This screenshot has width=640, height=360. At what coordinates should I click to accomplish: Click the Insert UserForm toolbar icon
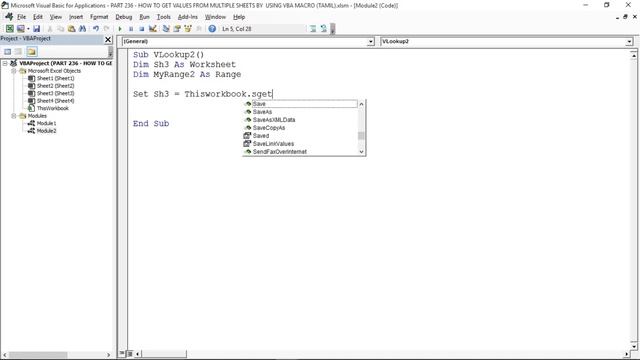click(x=20, y=29)
